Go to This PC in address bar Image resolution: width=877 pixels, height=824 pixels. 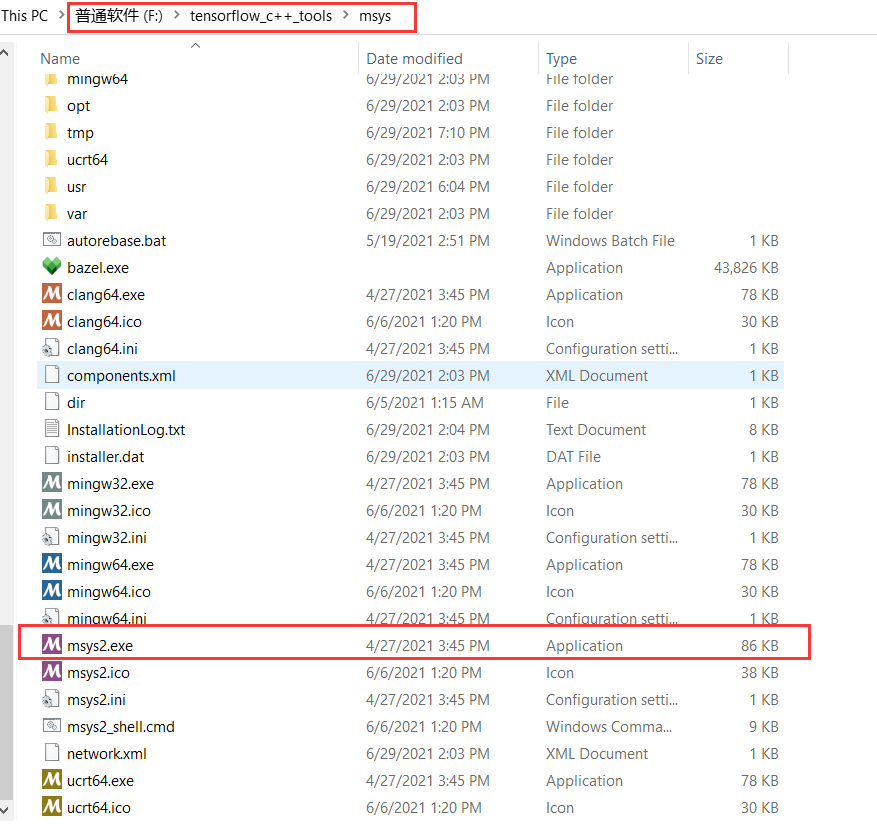click(x=25, y=16)
